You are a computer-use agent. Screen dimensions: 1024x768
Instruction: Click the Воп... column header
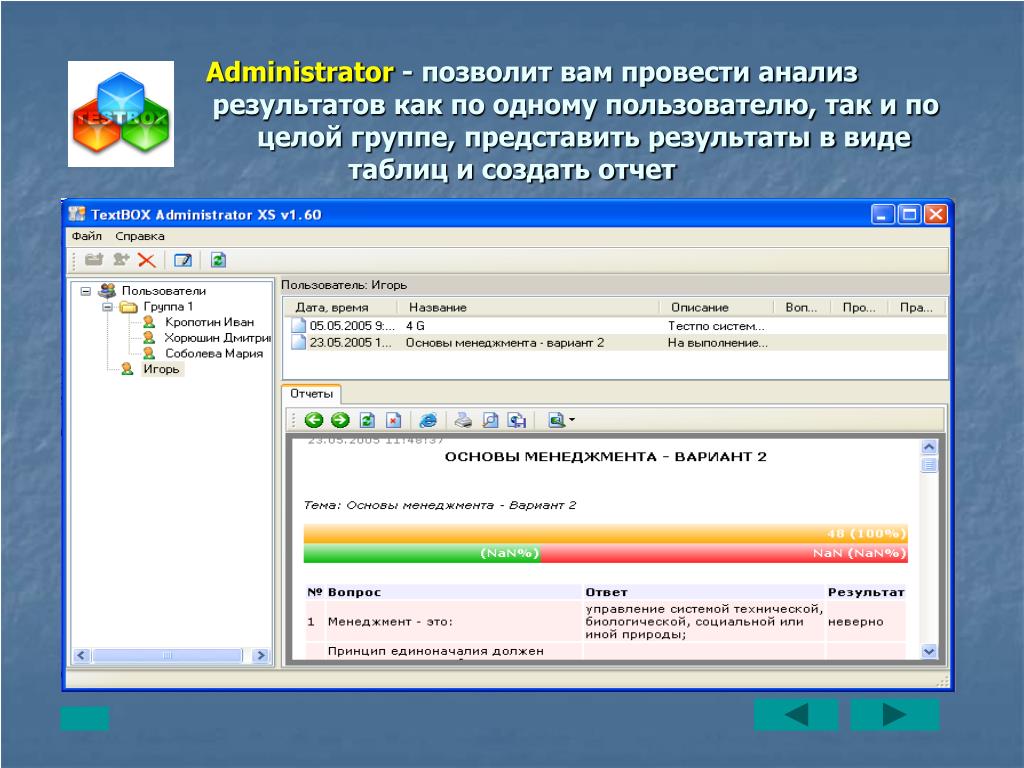click(x=802, y=308)
